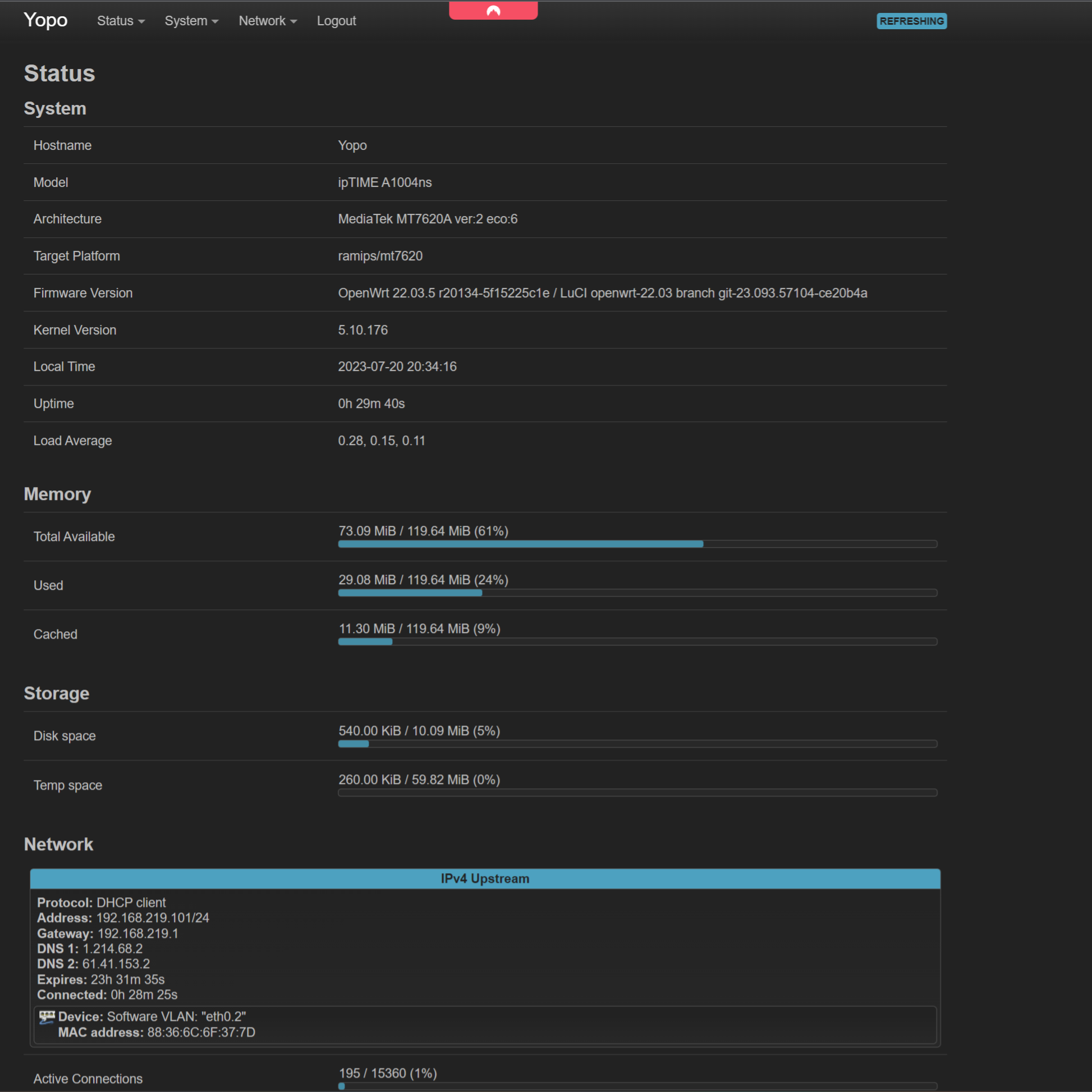Open the System dropdown menu
Screen dimensions: 1092x1092
191,21
